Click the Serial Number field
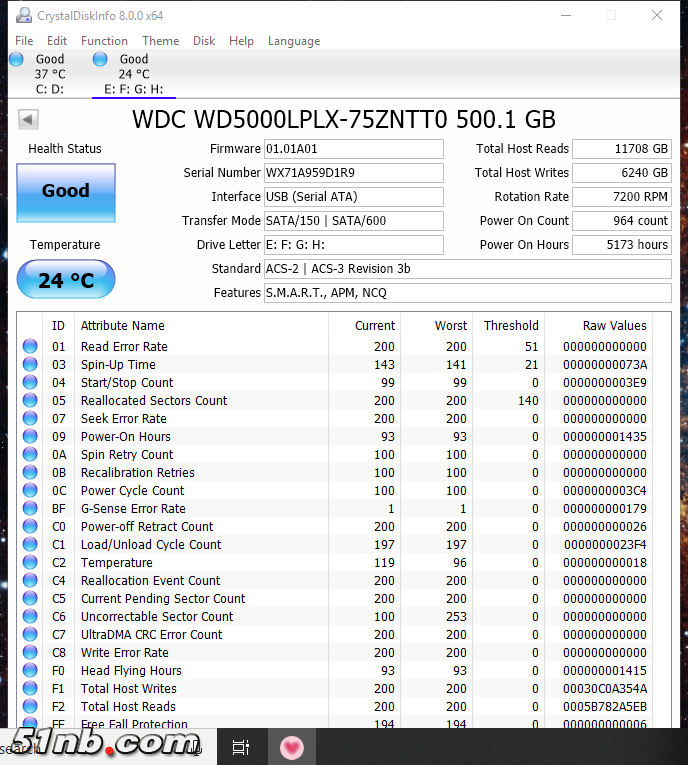The image size is (688, 765). point(352,173)
